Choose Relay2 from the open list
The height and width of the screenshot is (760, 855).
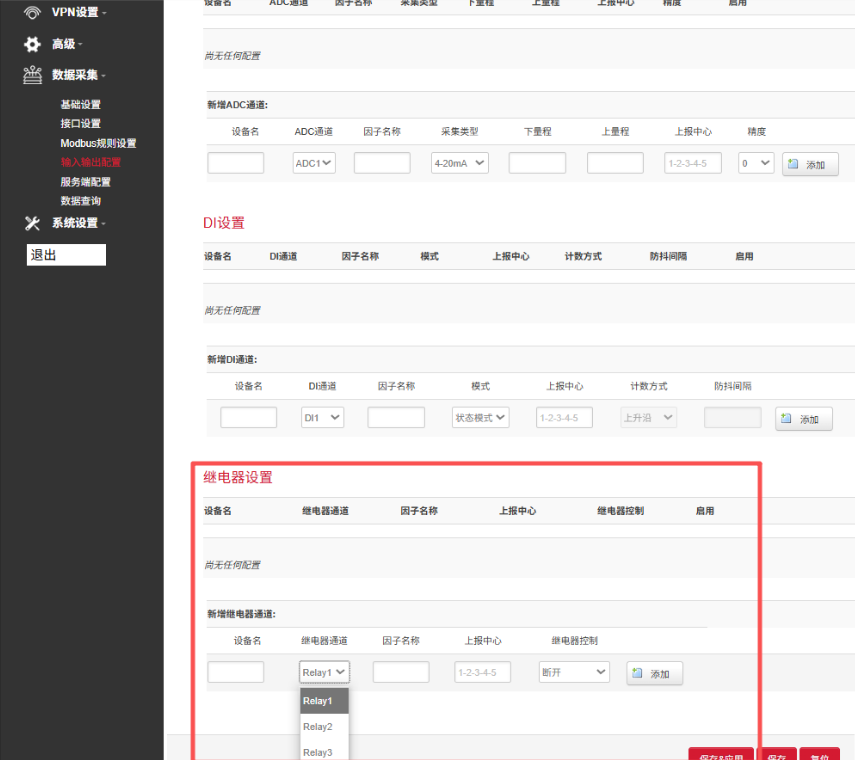pyautogui.click(x=324, y=727)
